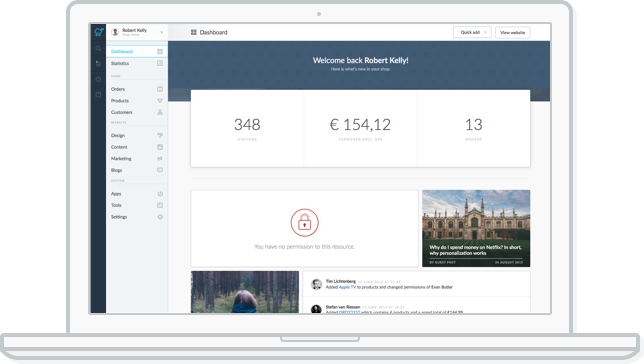This screenshot has width=644, height=364.
Task: Click the clock icon in the dark rail
Action: 98,79
